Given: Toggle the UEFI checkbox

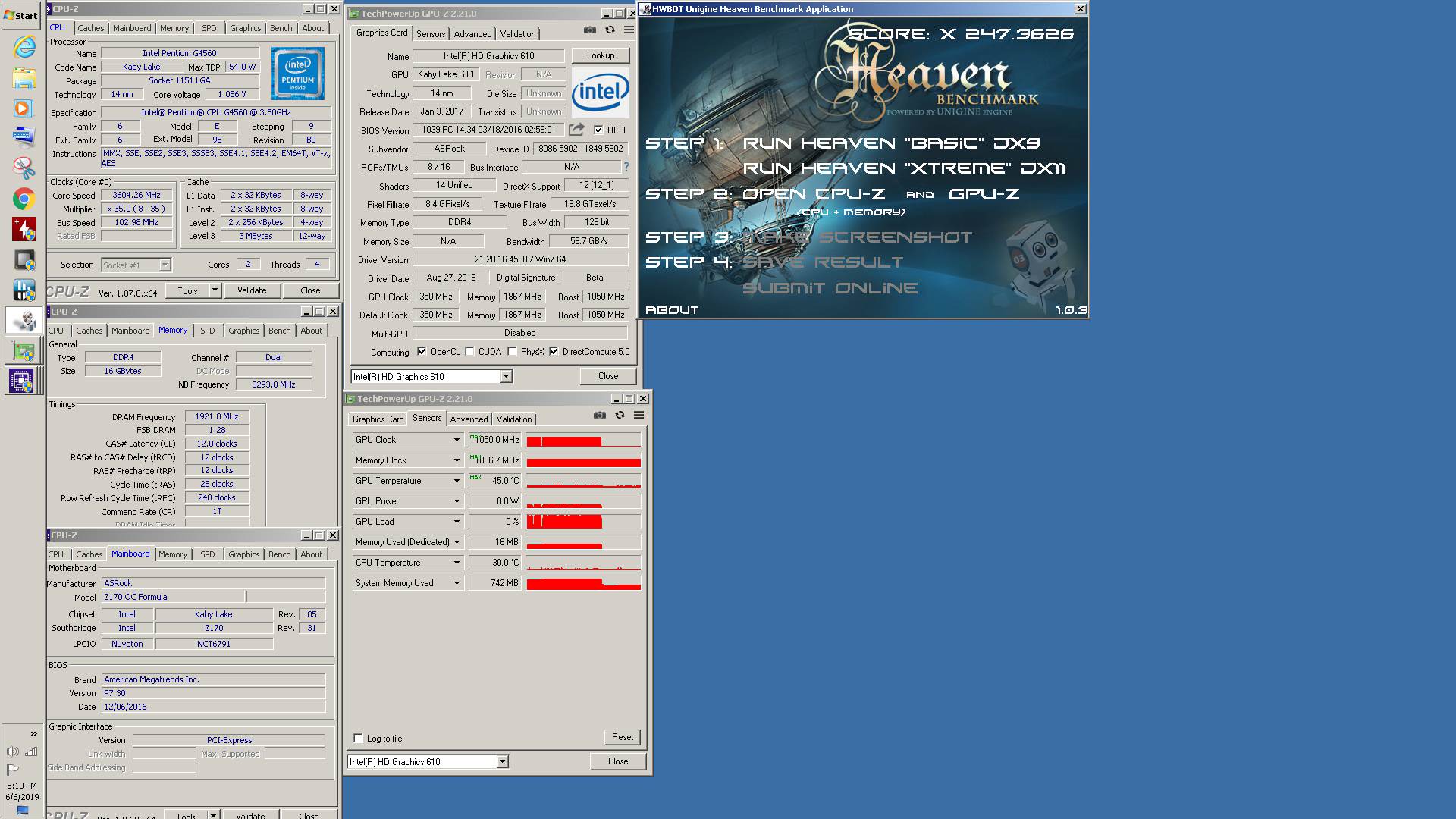Looking at the screenshot, I should click(x=598, y=130).
